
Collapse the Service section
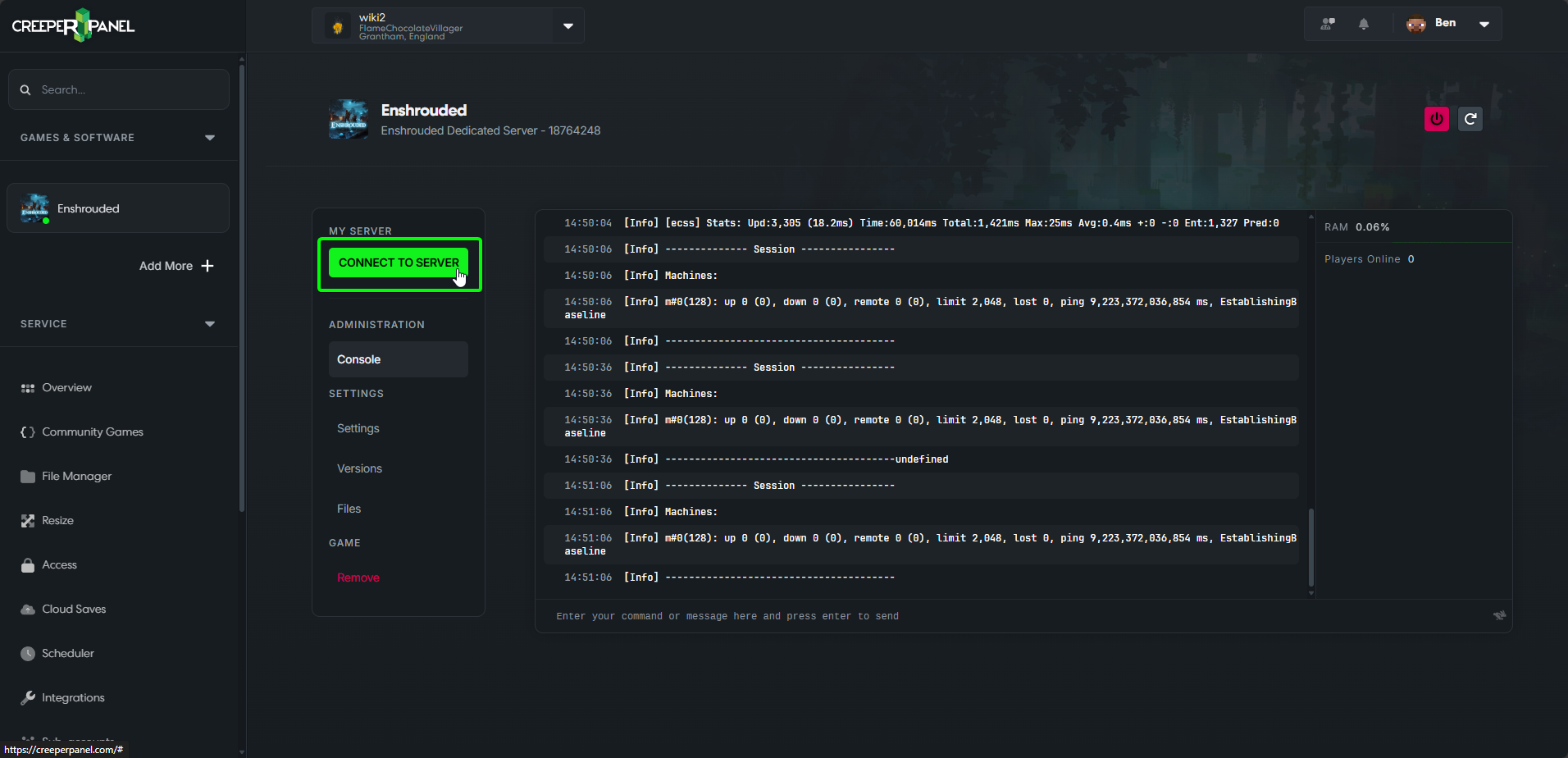point(210,324)
